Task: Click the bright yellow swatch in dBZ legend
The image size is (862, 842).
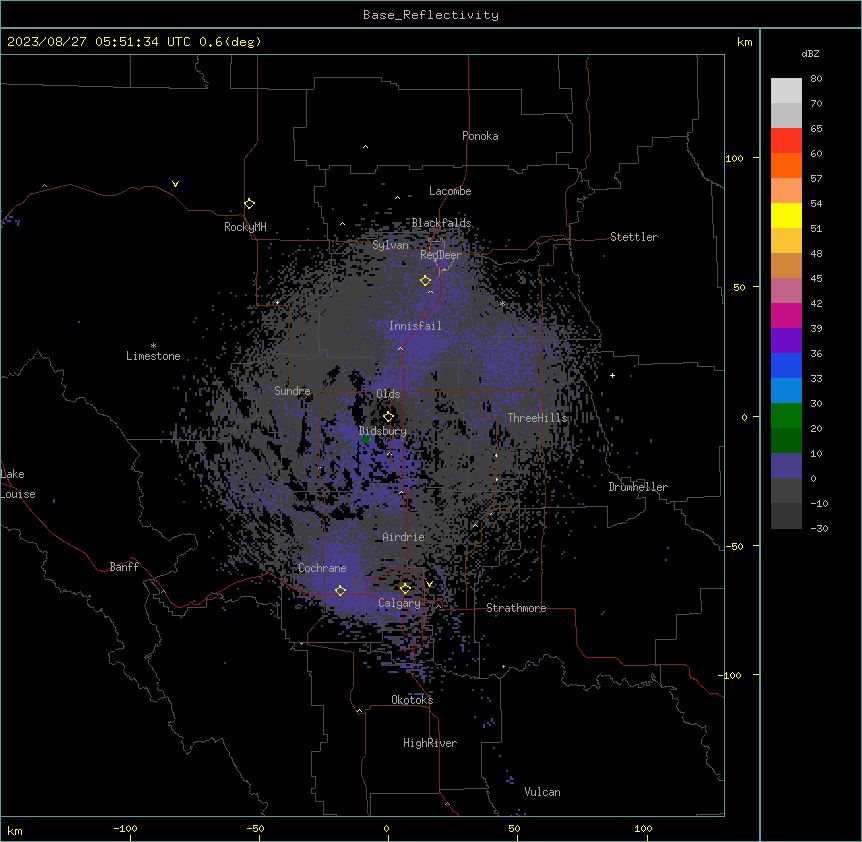Action: click(x=786, y=215)
